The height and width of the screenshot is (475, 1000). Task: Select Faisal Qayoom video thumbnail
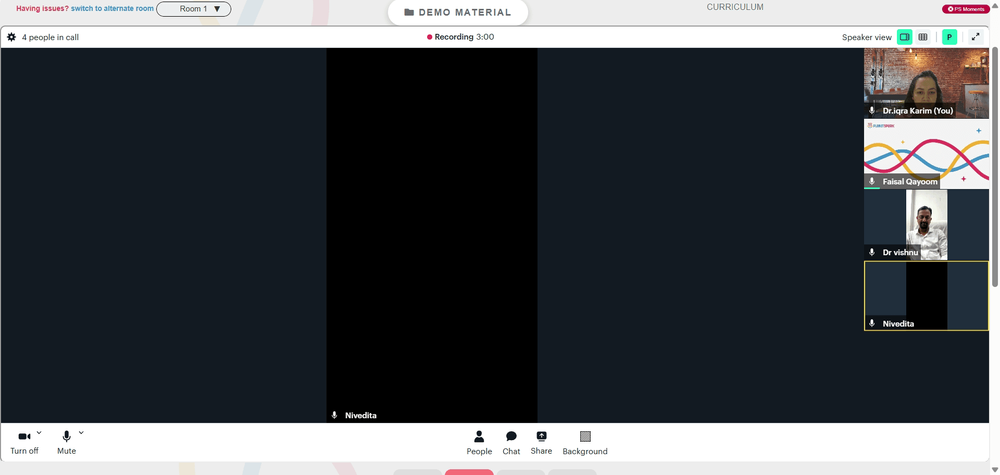927,154
